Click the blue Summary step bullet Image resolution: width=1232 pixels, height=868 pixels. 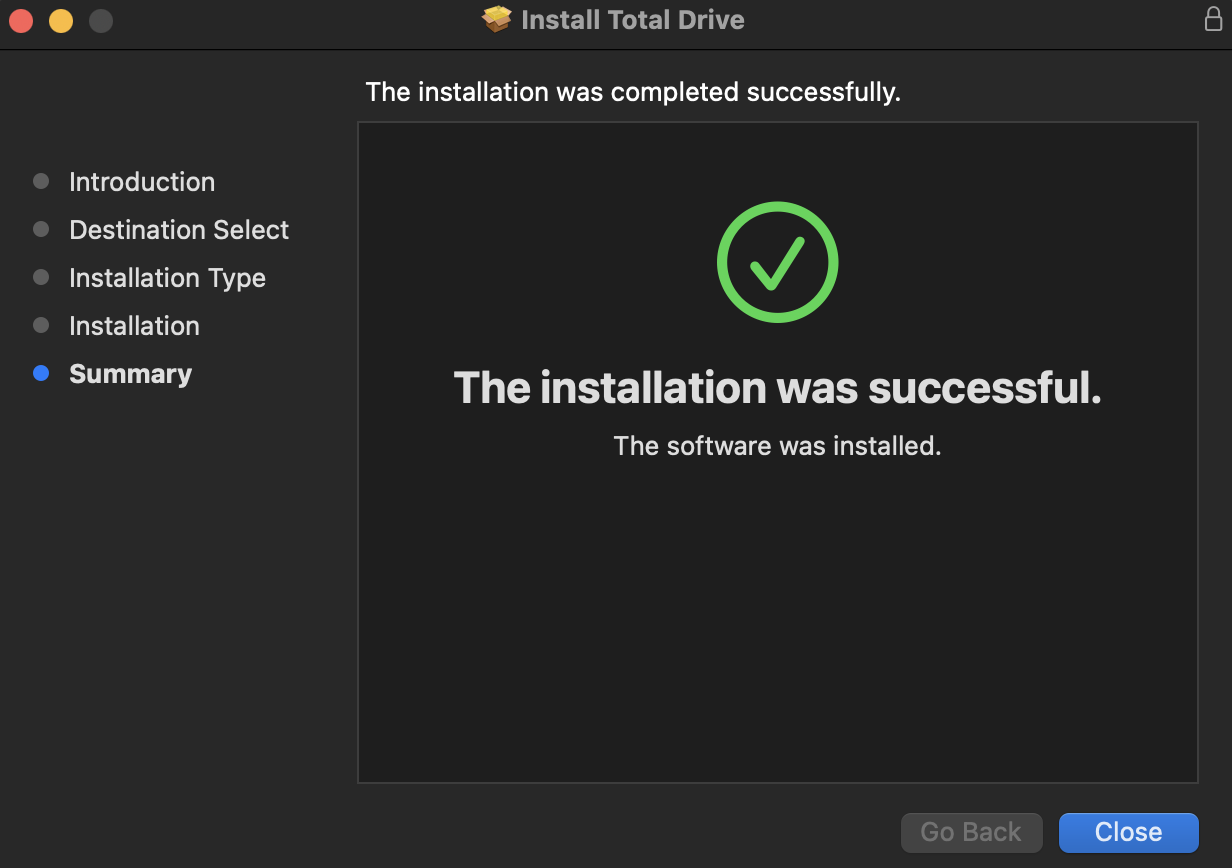point(41,373)
